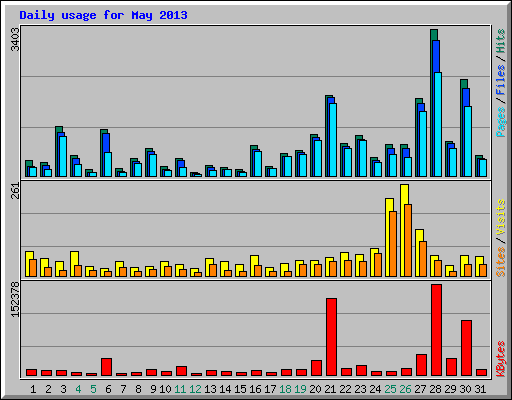Click the day 6 axis label
This screenshot has width=512, height=400.
pyautogui.click(x=108, y=389)
